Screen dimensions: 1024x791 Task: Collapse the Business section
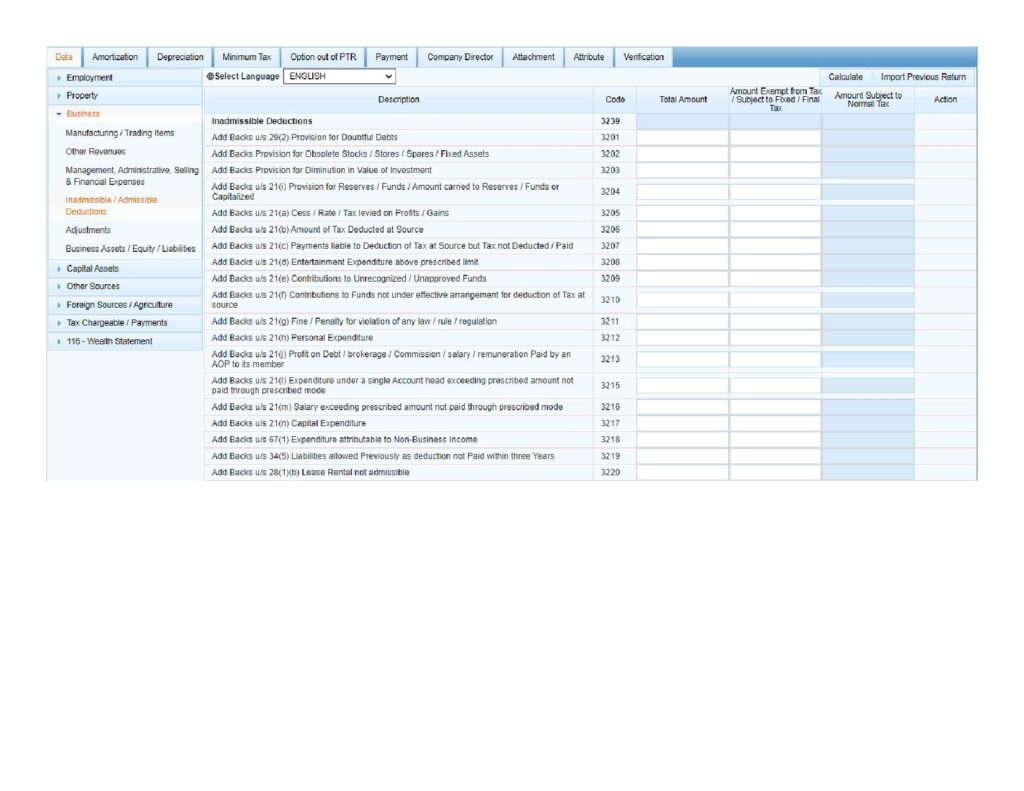click(83, 114)
